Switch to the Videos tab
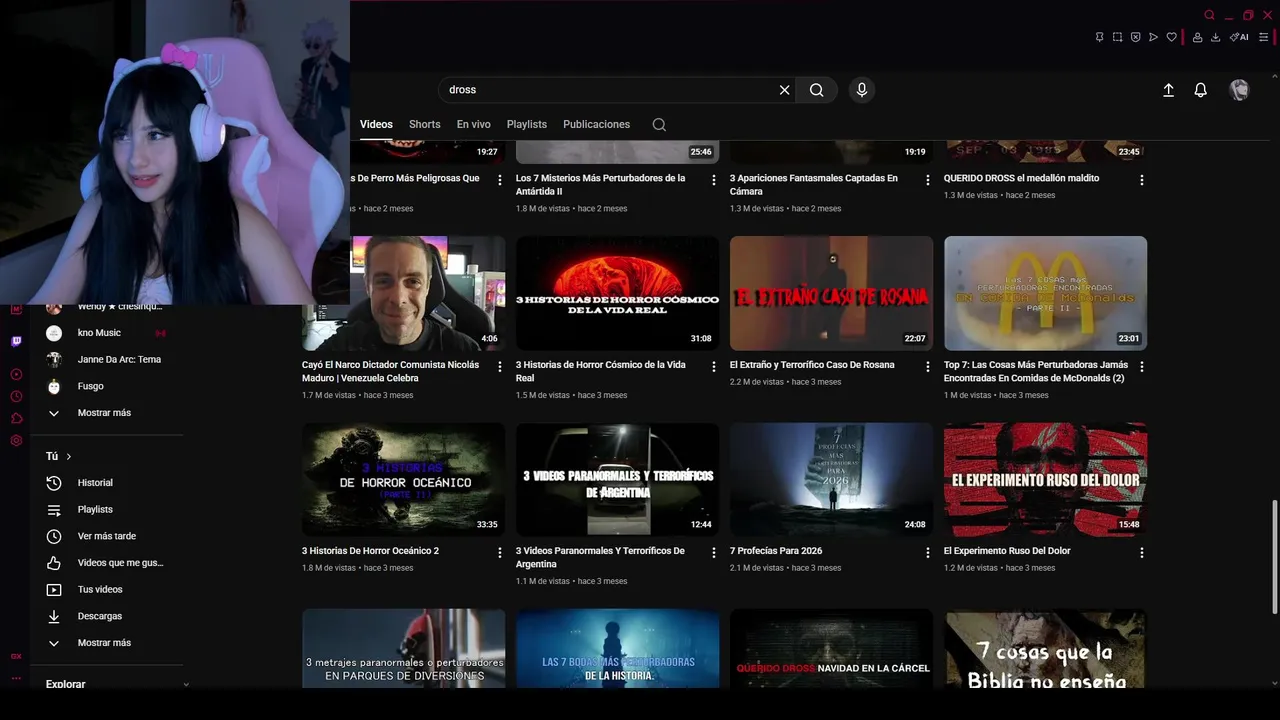Image resolution: width=1280 pixels, height=720 pixels. click(376, 125)
